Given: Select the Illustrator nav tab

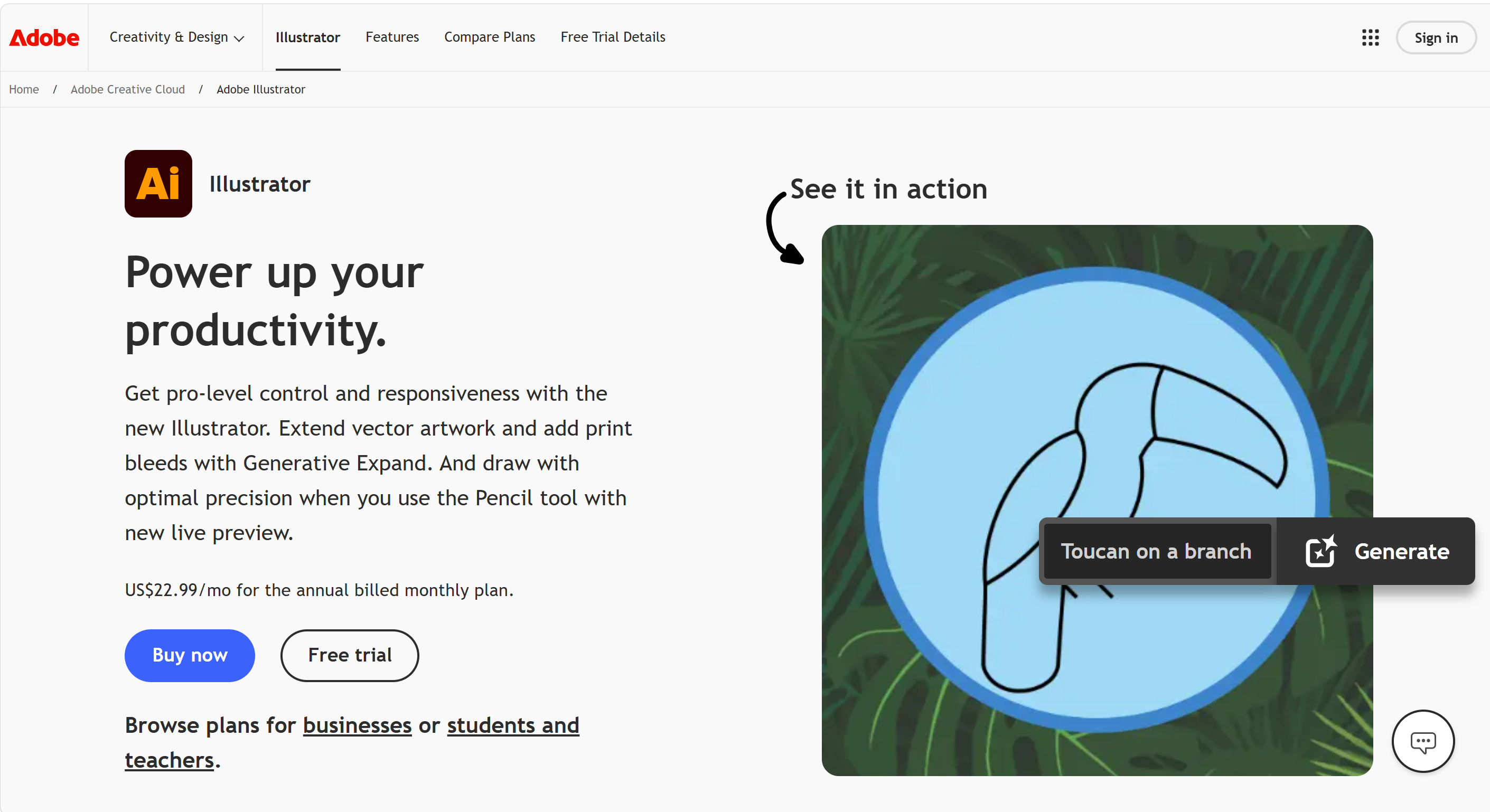Looking at the screenshot, I should pos(307,37).
